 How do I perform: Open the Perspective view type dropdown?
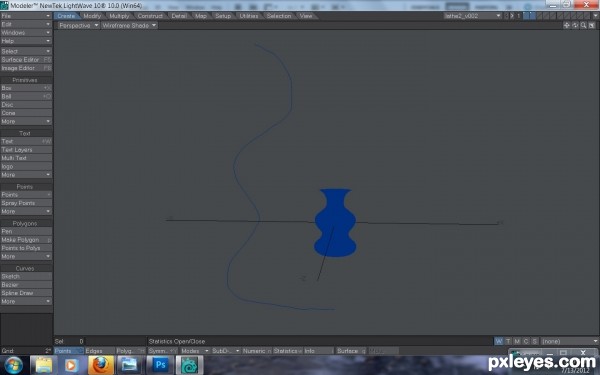tap(78, 25)
